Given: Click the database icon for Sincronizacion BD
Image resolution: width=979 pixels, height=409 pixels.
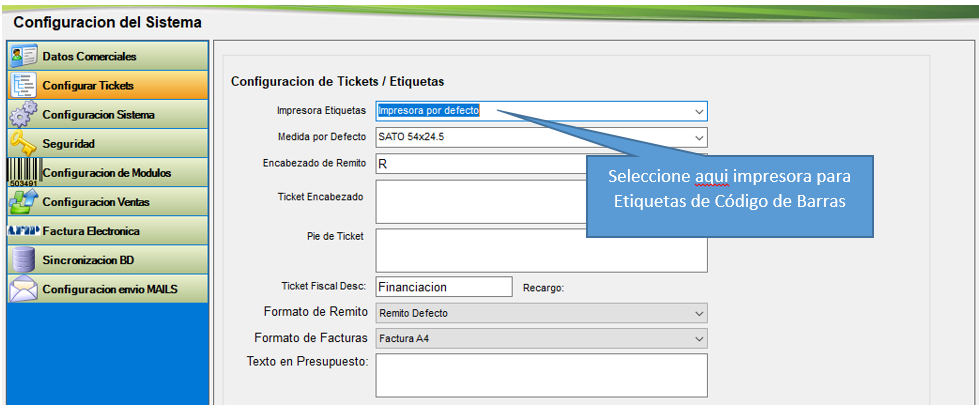Looking at the screenshot, I should (x=23, y=260).
